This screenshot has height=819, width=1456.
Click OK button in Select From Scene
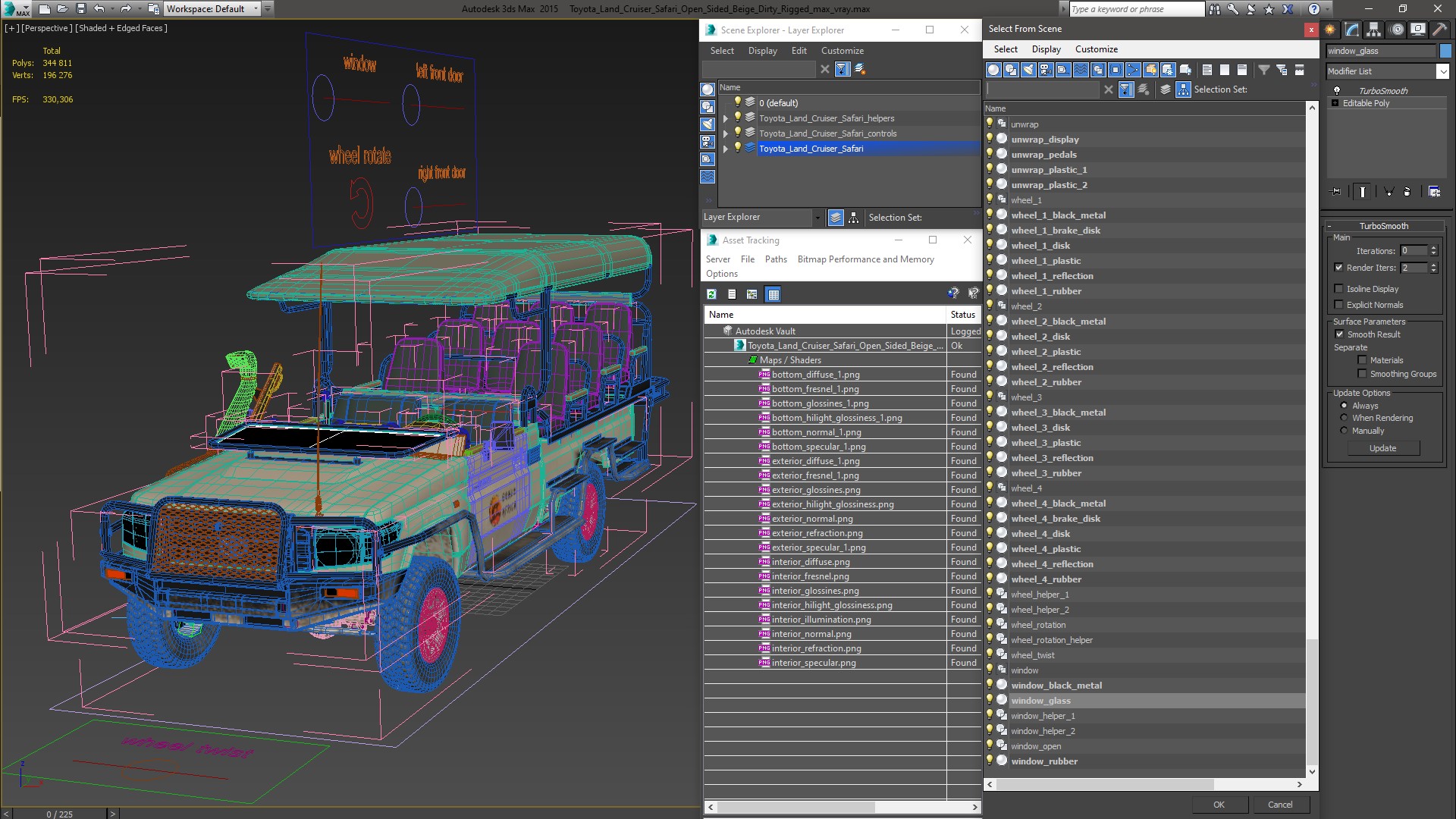pos(1219,805)
